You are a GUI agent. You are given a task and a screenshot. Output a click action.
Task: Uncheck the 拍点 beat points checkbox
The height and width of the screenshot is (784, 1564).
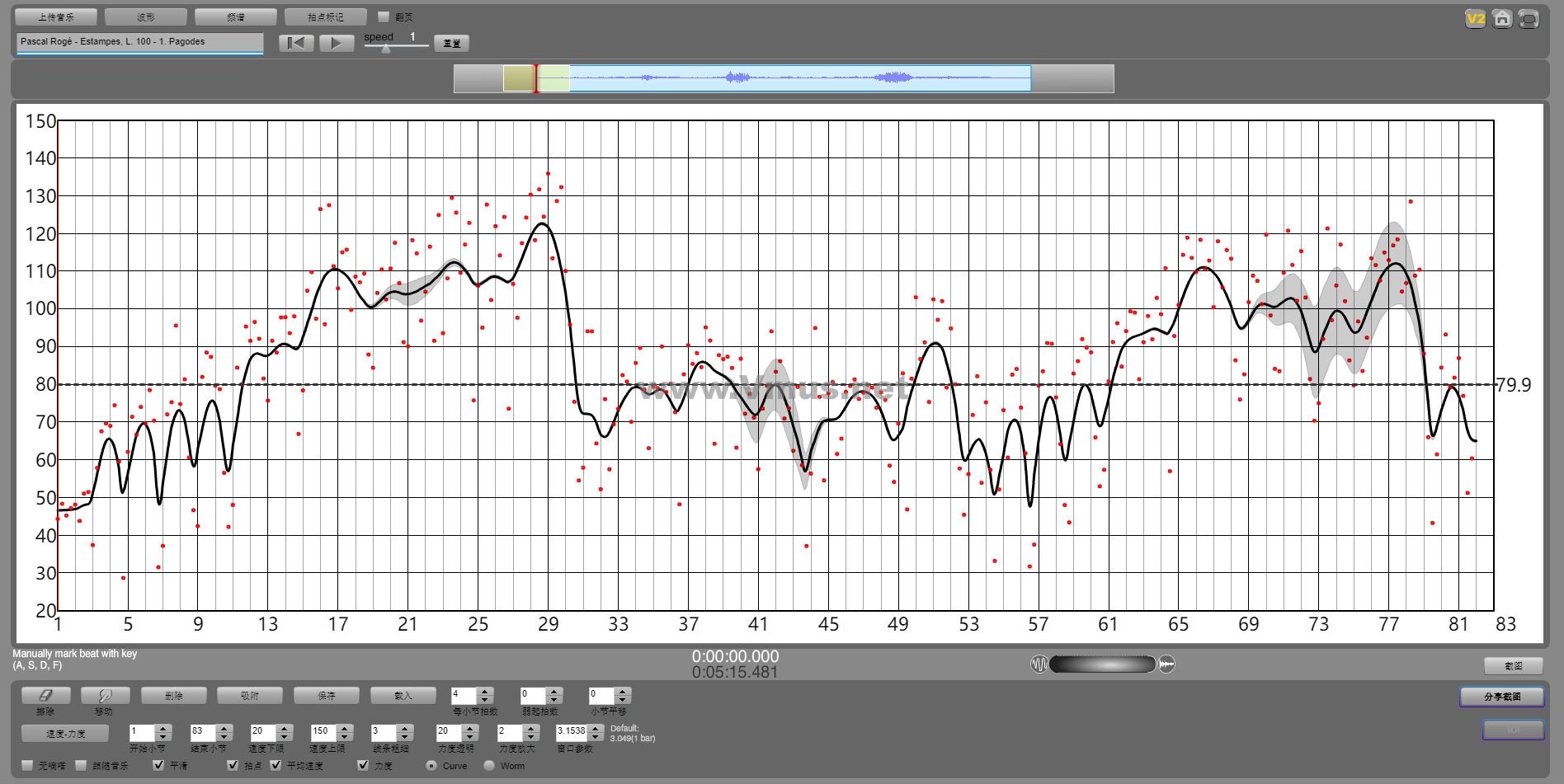(x=233, y=765)
